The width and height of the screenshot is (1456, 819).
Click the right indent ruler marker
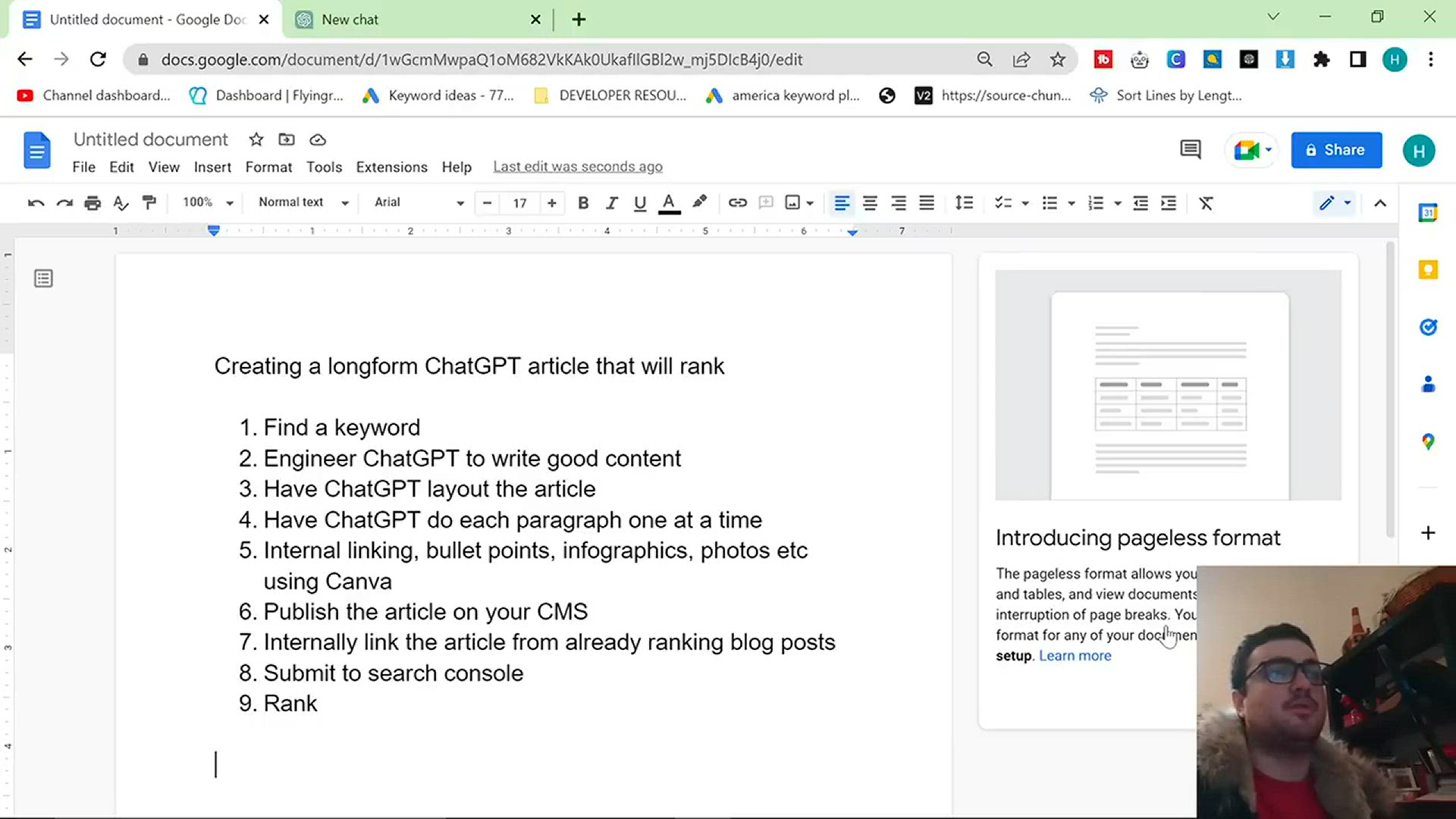coord(852,232)
